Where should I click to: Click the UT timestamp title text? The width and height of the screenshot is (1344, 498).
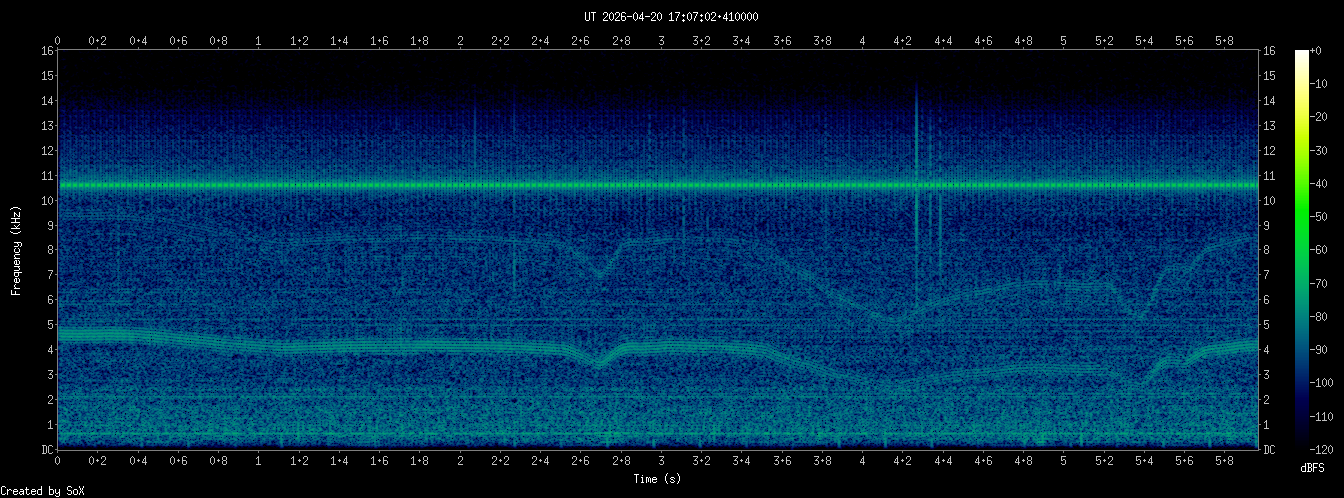tap(671, 17)
